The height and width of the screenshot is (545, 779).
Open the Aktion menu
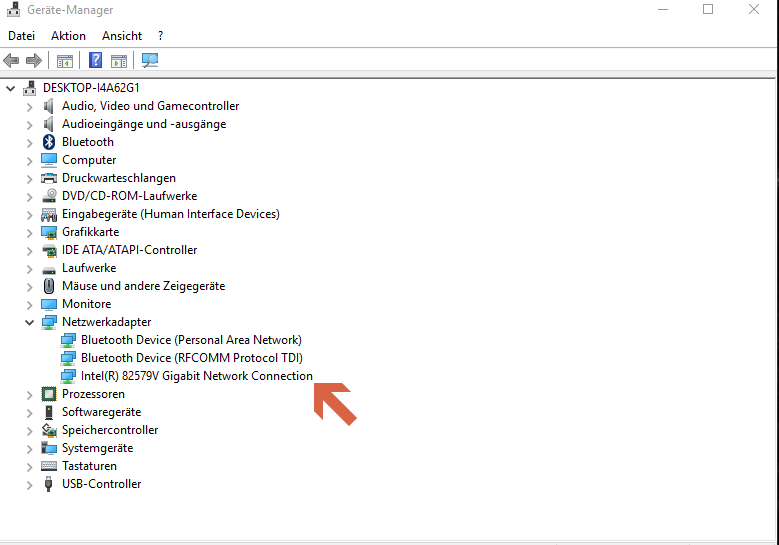68,36
